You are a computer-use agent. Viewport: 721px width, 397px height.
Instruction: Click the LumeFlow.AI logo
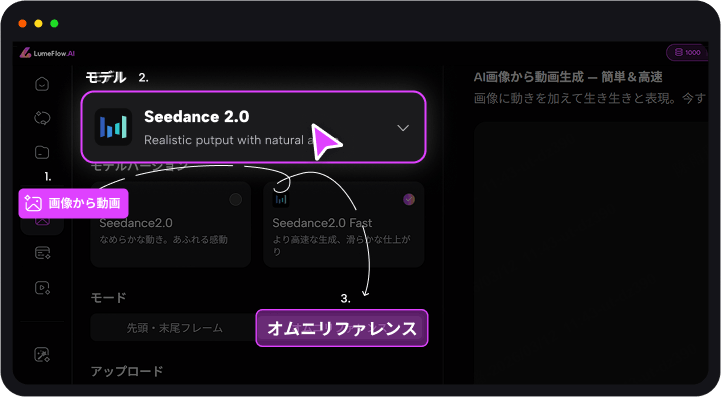pos(47,53)
